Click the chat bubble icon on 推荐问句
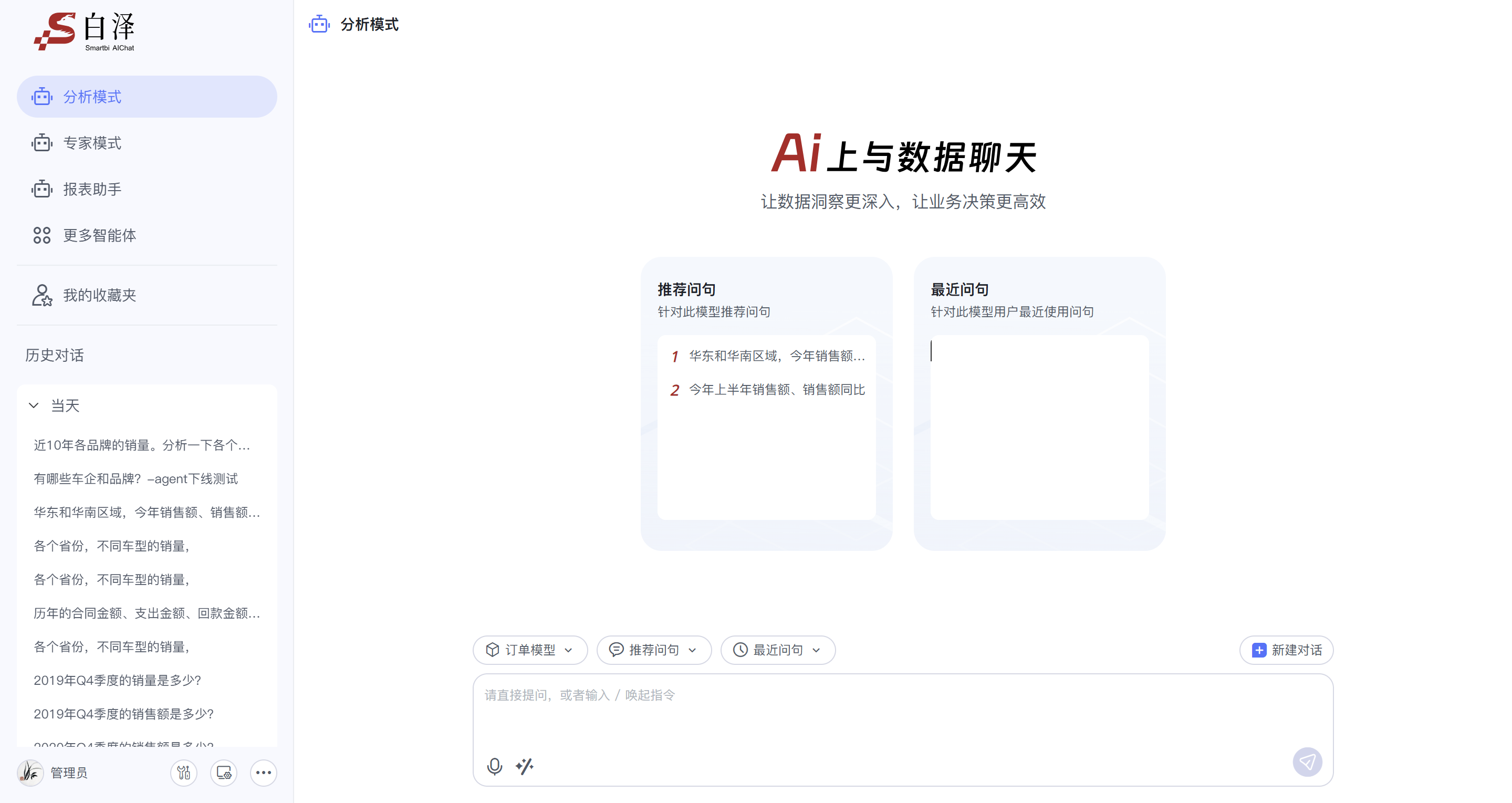1512x803 pixels. (617, 650)
